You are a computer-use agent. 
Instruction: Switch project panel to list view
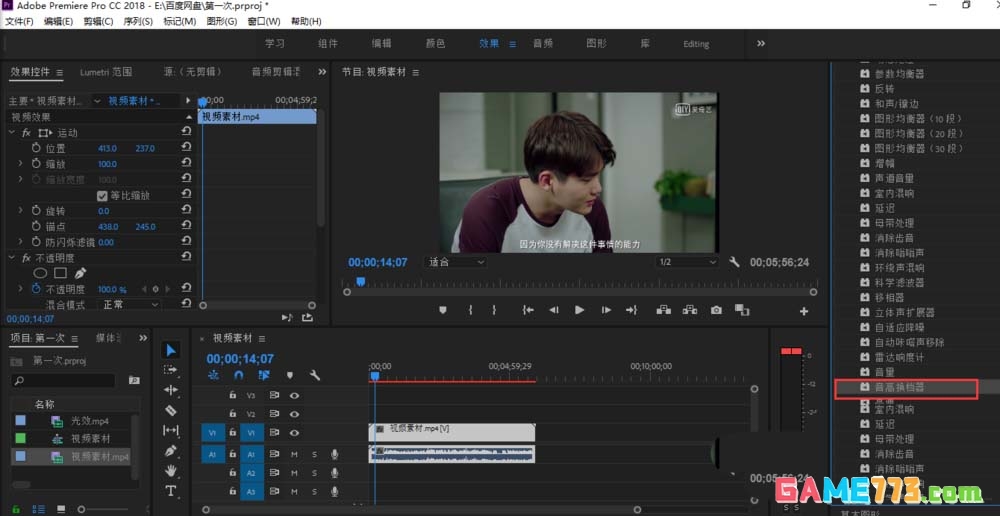39,509
